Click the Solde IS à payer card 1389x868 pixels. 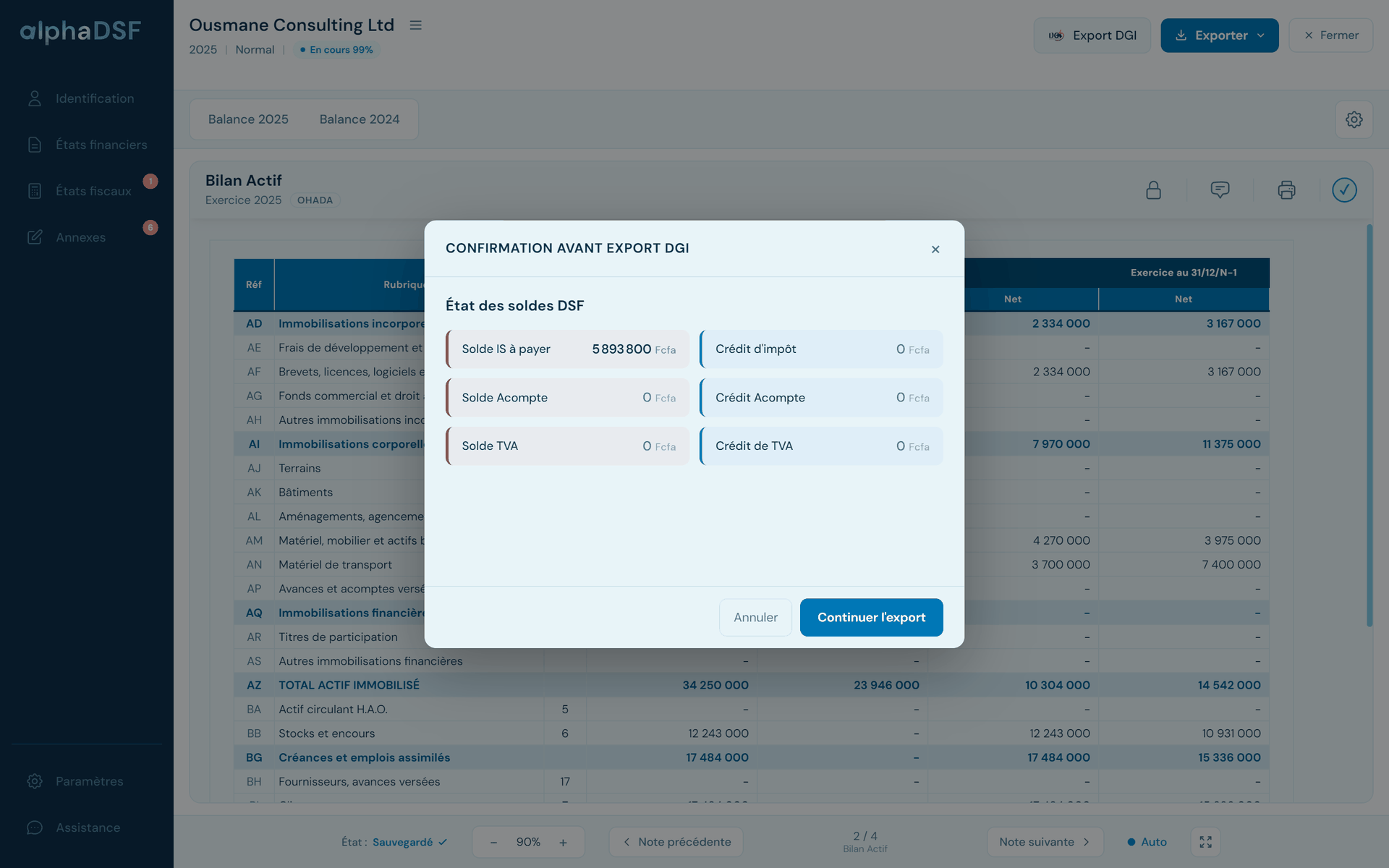pos(567,349)
